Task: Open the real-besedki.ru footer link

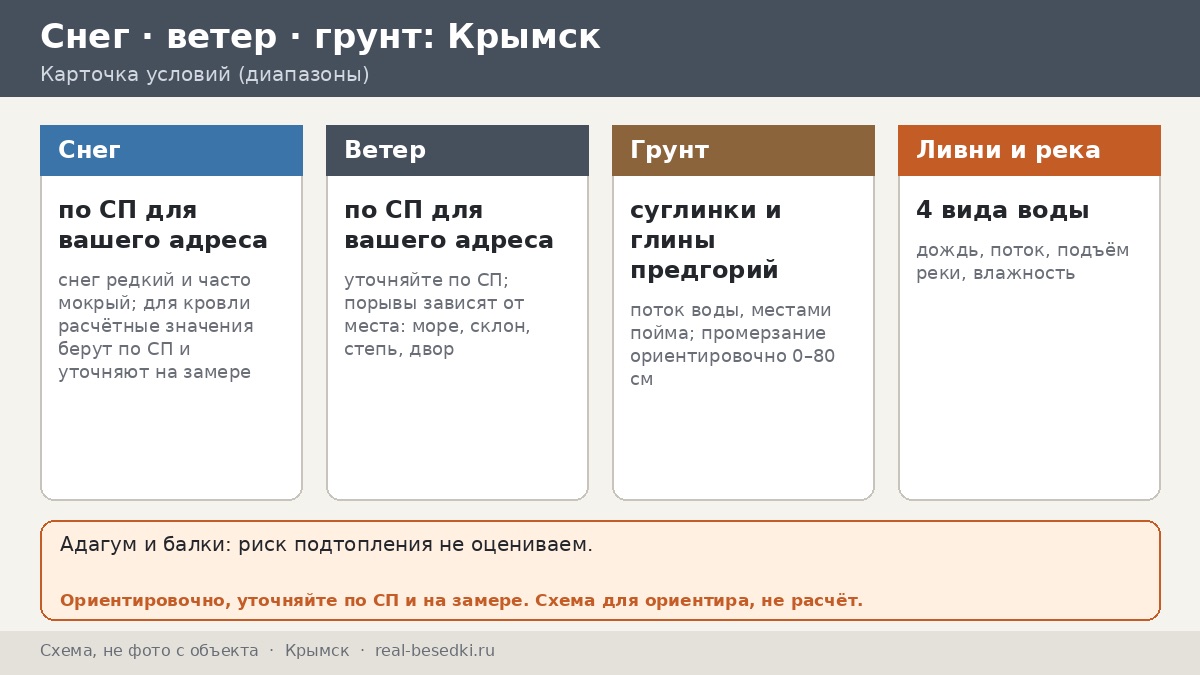Action: pyautogui.click(x=435, y=651)
